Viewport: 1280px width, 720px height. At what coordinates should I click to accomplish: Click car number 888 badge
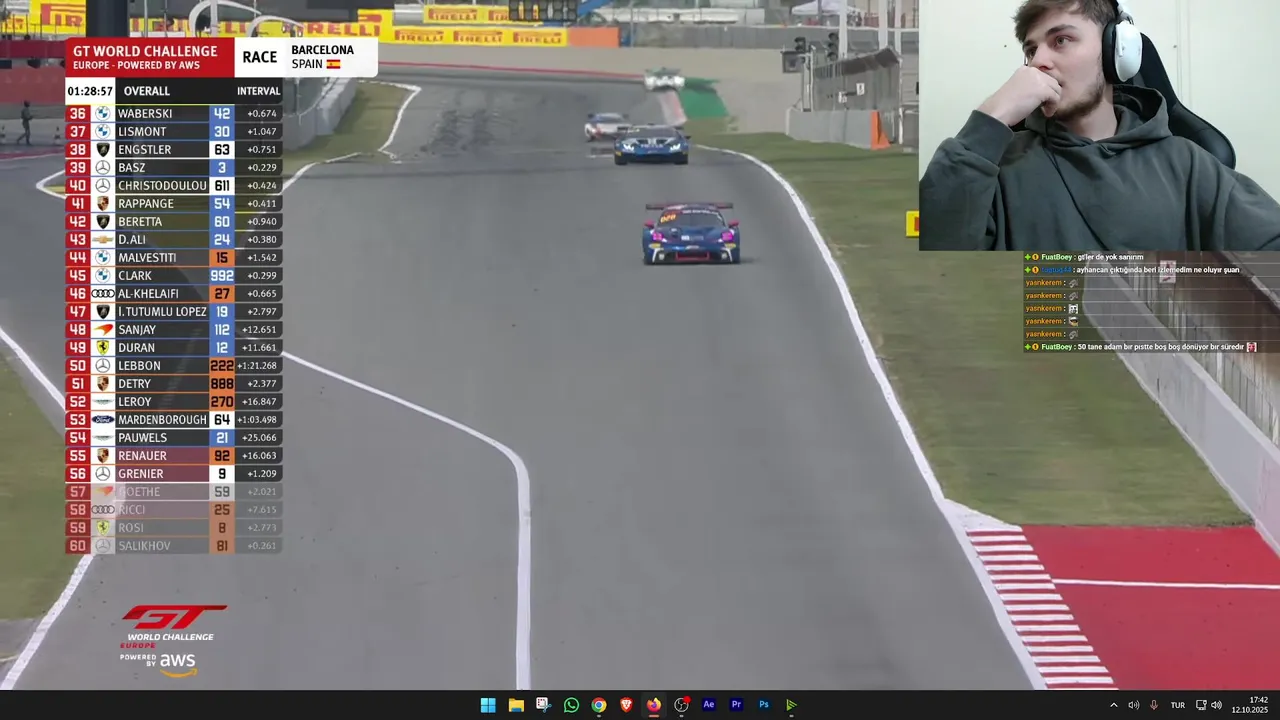click(x=222, y=383)
